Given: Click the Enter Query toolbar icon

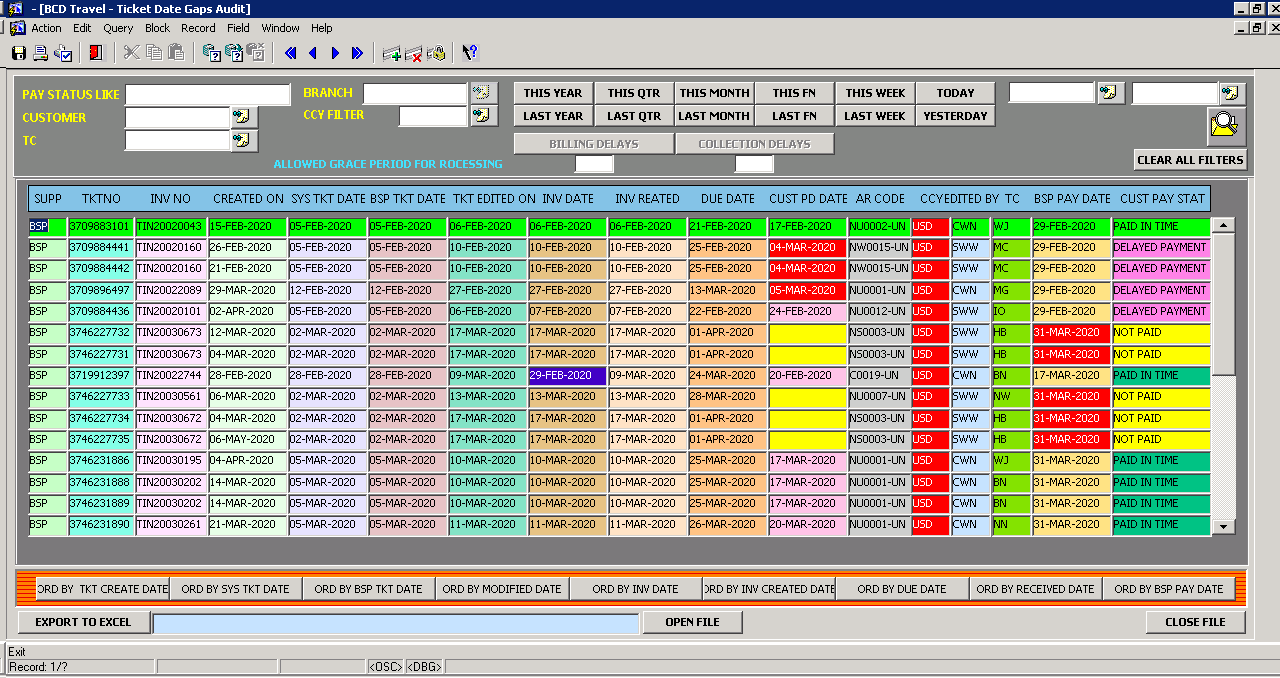Looking at the screenshot, I should pos(212,53).
